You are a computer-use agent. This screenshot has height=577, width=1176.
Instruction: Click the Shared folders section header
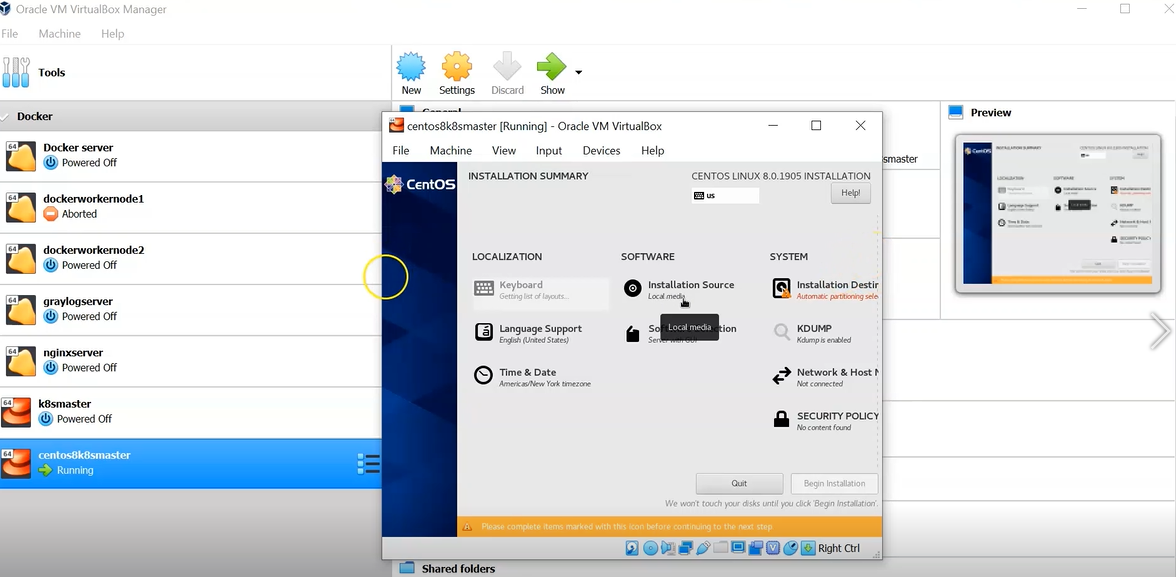pyautogui.click(x=458, y=569)
